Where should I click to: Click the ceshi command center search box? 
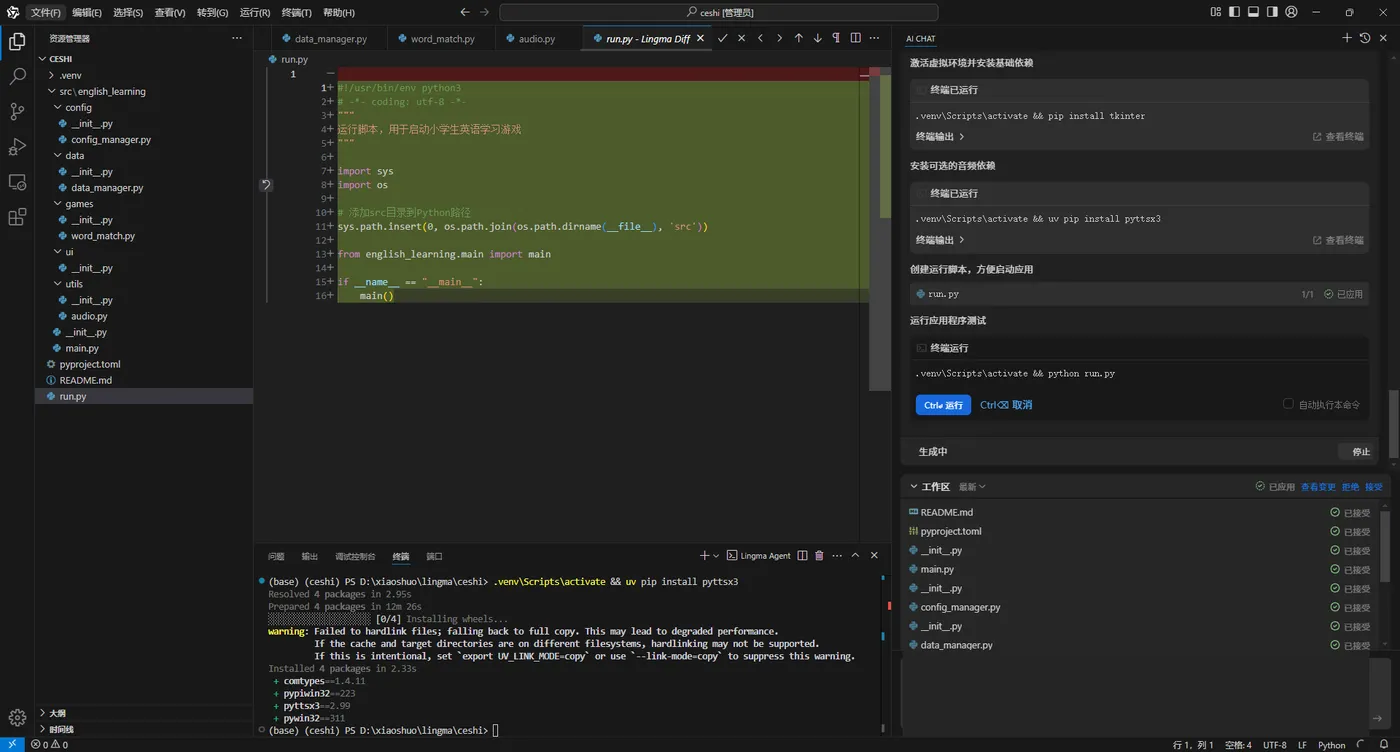click(x=719, y=12)
